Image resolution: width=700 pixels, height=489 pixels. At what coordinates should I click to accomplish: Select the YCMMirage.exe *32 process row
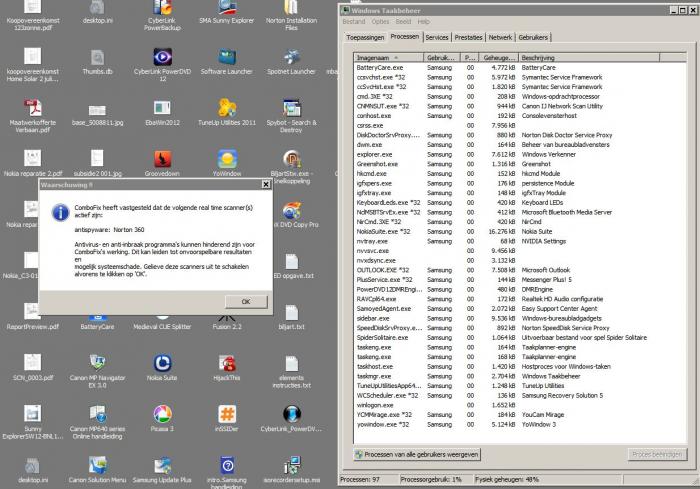(520, 415)
